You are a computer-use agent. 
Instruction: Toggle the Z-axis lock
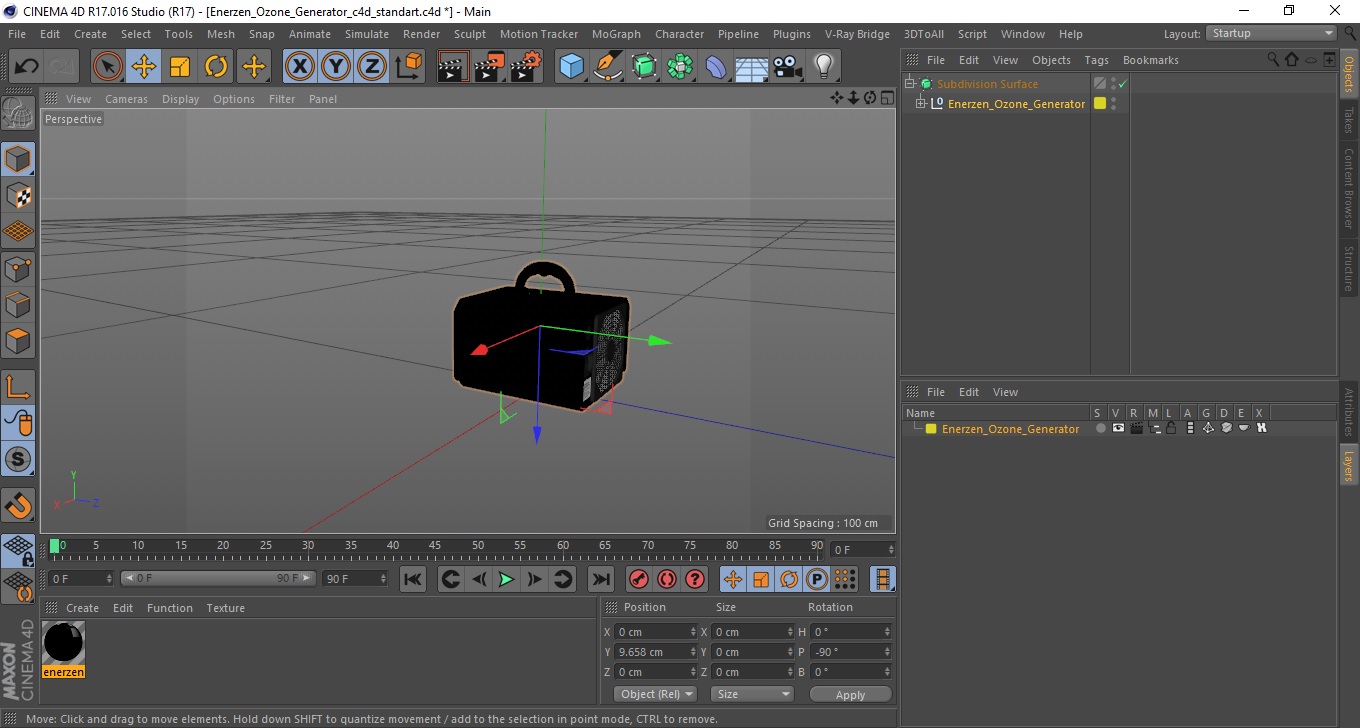(x=372, y=67)
